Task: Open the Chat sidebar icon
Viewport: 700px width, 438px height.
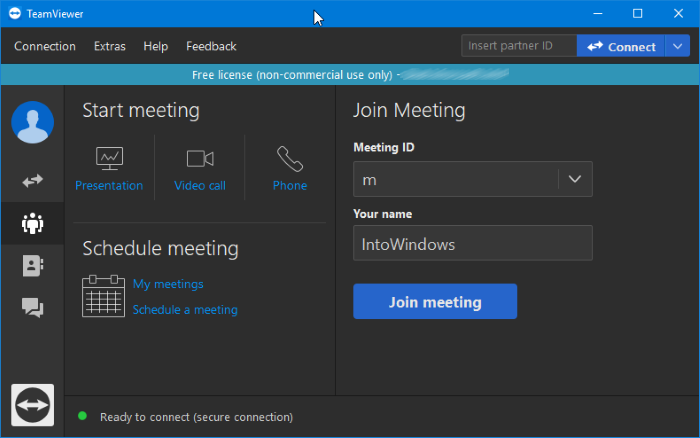Action: click(32, 308)
